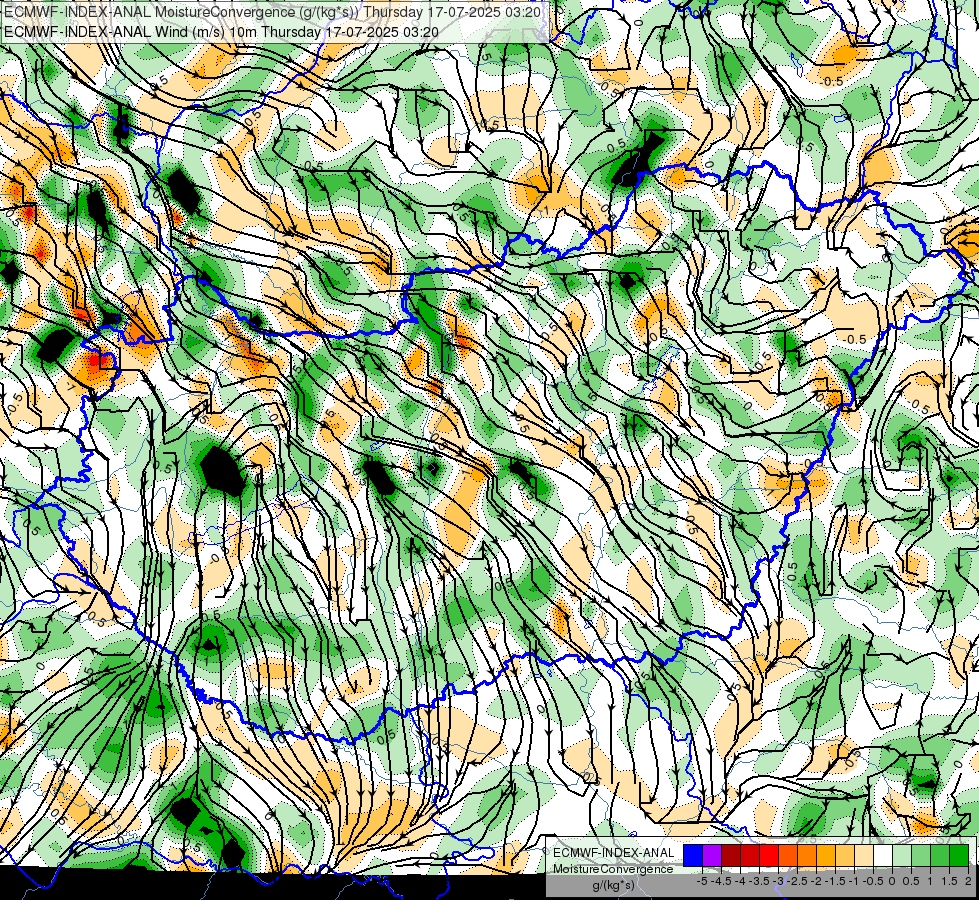Click the pale beige legend swatch left of white
Viewport: 979px width, 900px height.
(864, 856)
